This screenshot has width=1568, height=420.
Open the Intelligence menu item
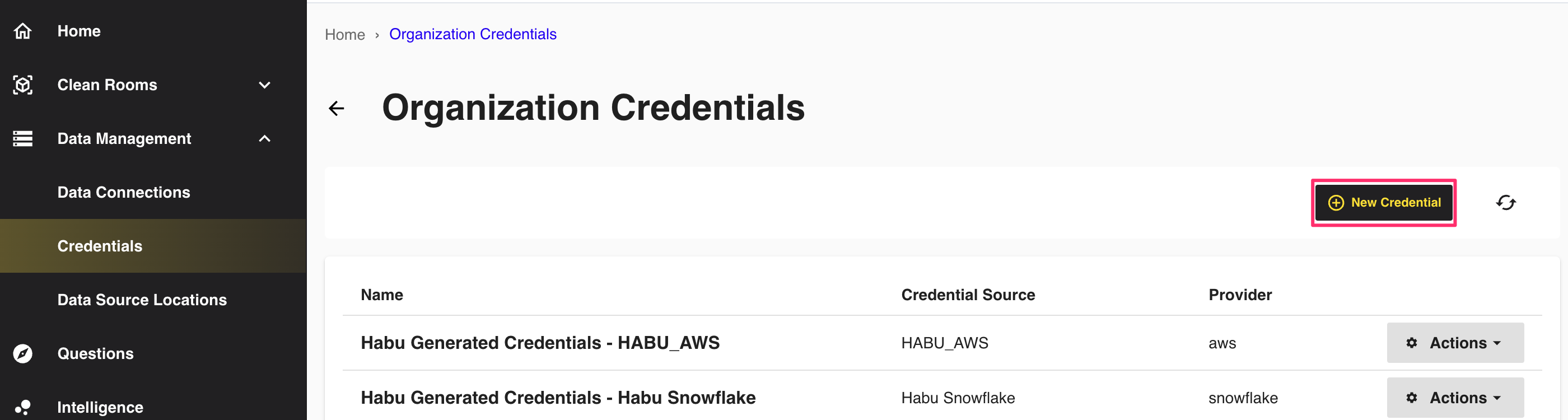[x=100, y=407]
